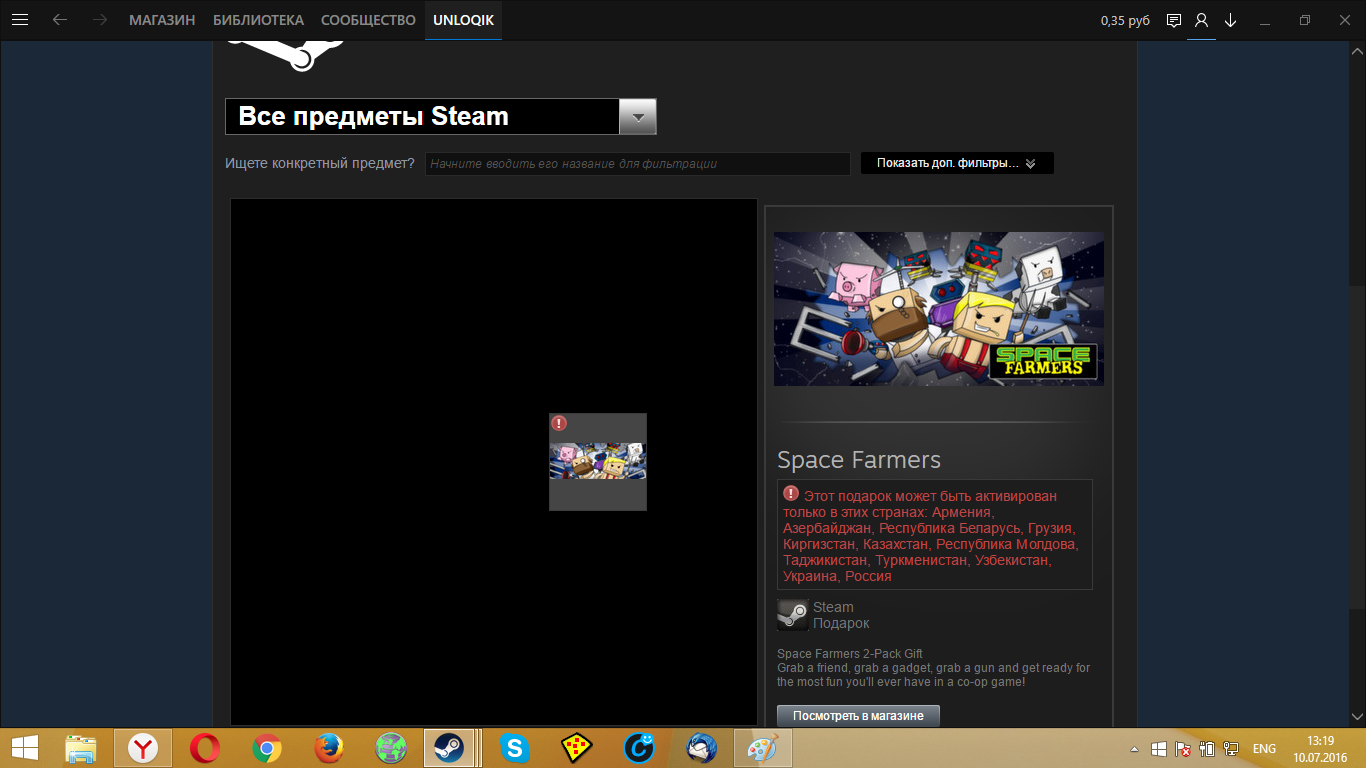Switch to Steam taskbar icon

(x=447, y=748)
